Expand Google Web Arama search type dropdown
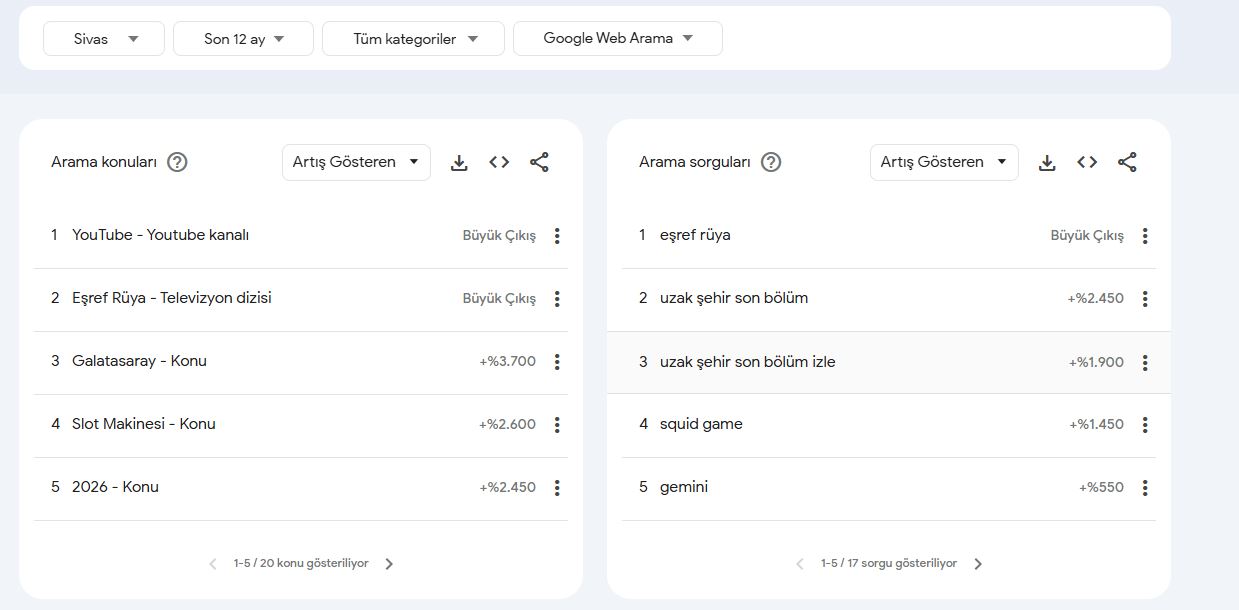Screen dimensions: 1239x610 pyautogui.click(x=617, y=39)
